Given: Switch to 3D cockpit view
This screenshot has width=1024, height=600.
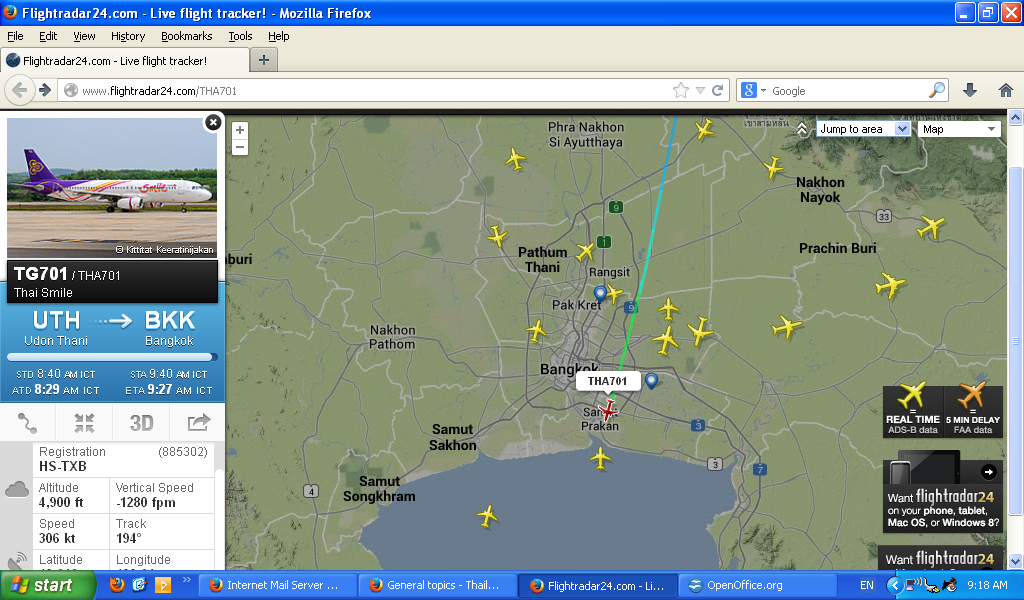Looking at the screenshot, I should coord(141,423).
